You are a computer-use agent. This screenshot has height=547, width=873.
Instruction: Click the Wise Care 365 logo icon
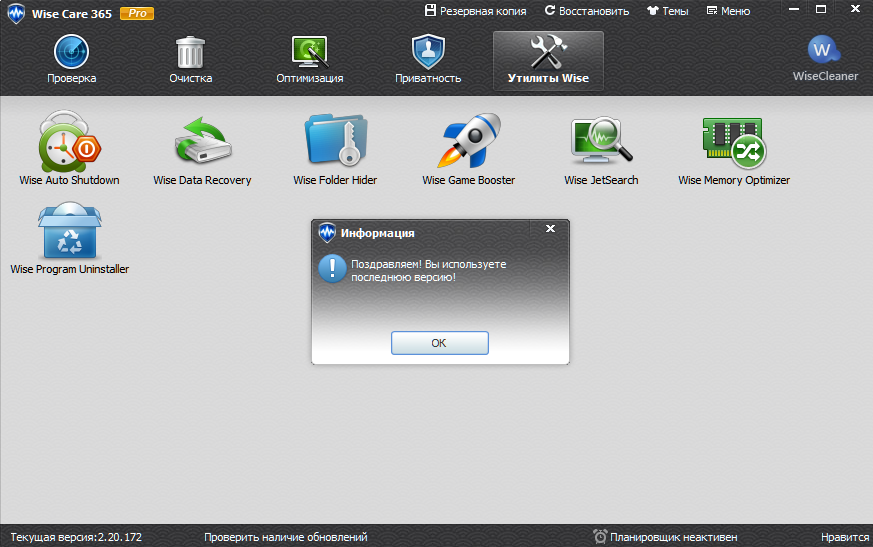tap(16, 13)
